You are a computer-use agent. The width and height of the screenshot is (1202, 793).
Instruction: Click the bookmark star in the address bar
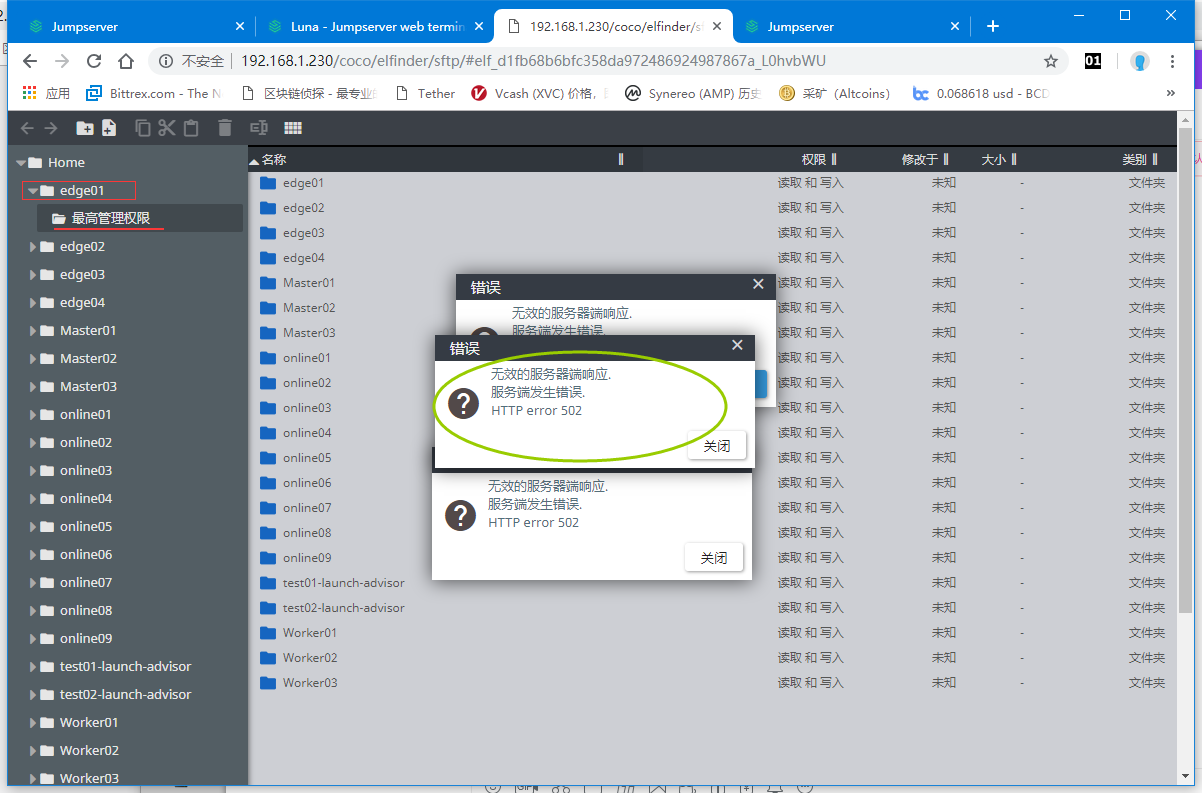click(x=1051, y=61)
